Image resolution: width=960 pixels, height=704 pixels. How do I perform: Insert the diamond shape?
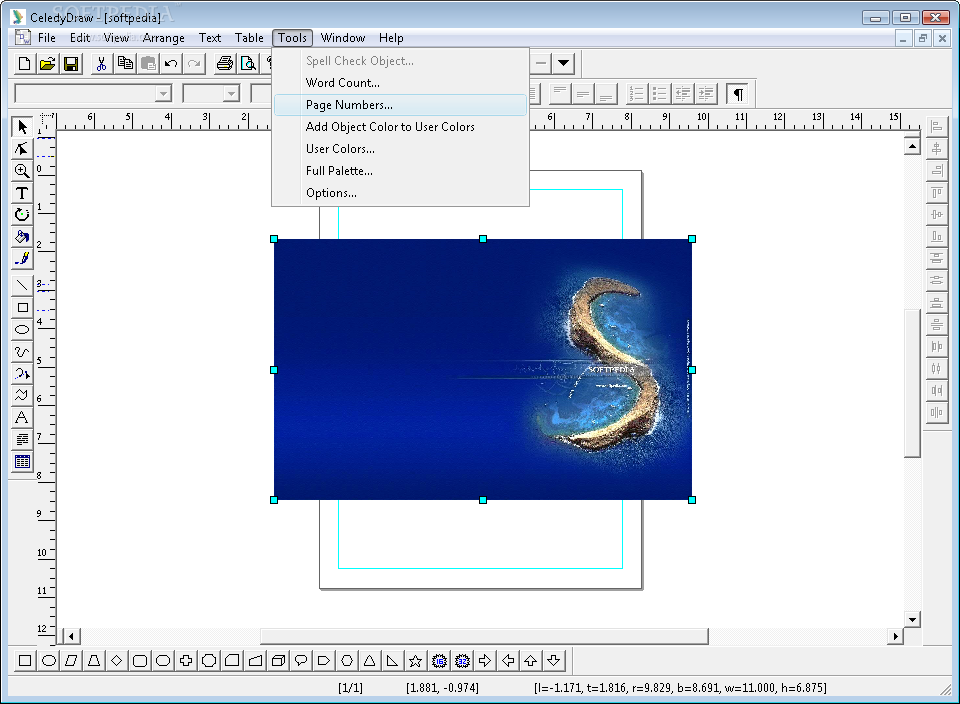117,661
